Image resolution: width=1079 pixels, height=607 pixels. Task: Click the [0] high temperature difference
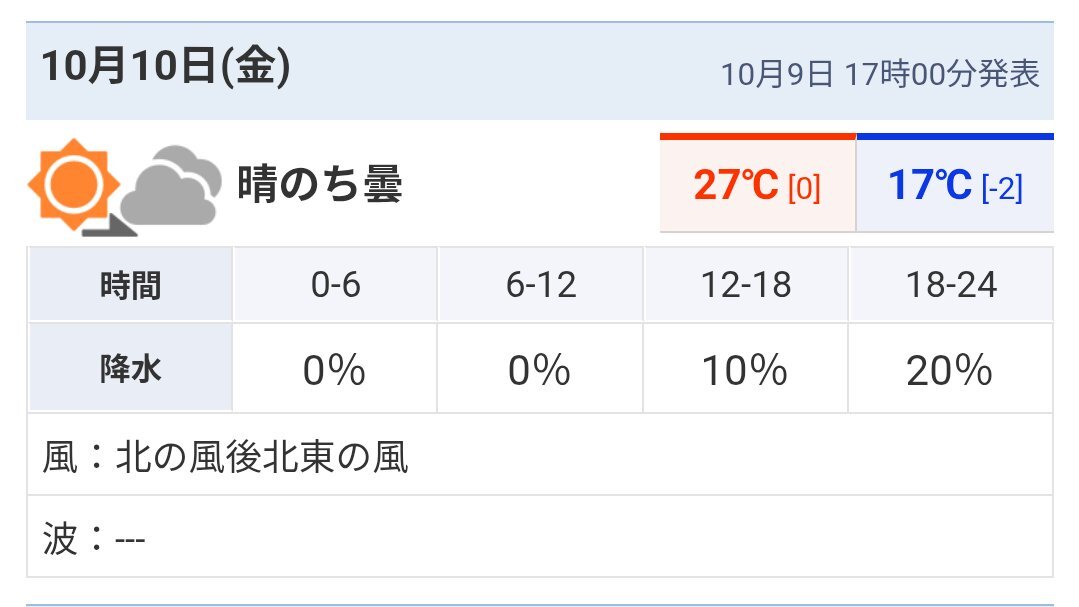pos(804,188)
